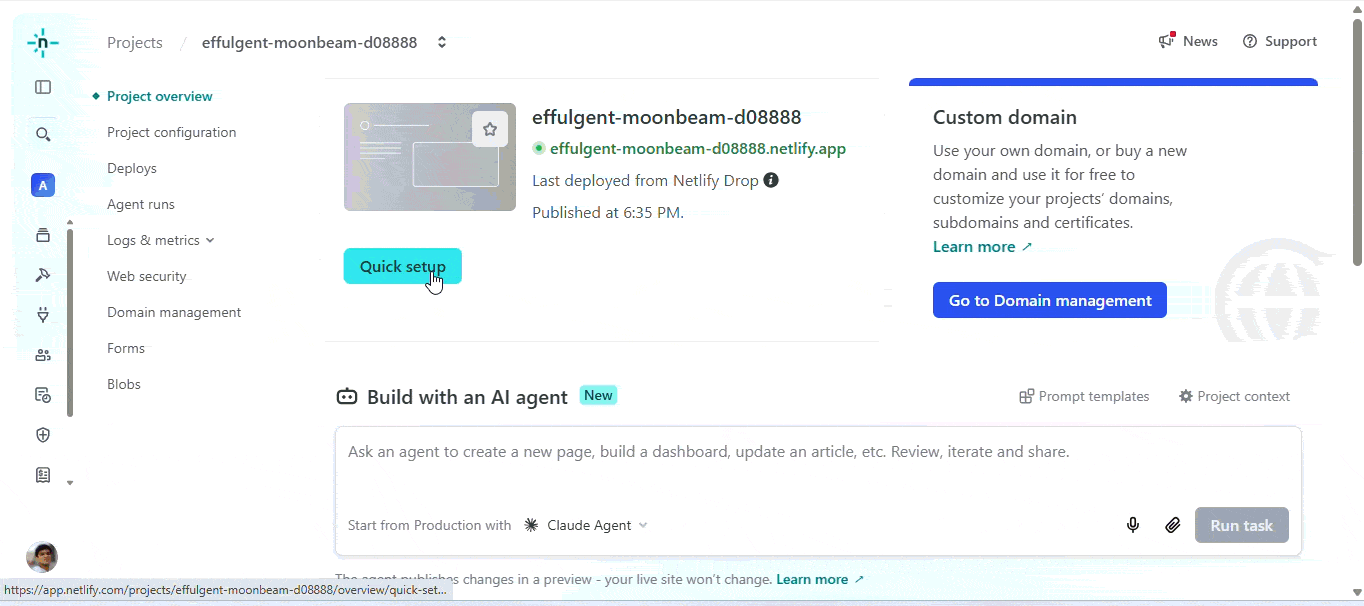Open the builds hammer icon
This screenshot has width=1364, height=606.
coord(43,275)
